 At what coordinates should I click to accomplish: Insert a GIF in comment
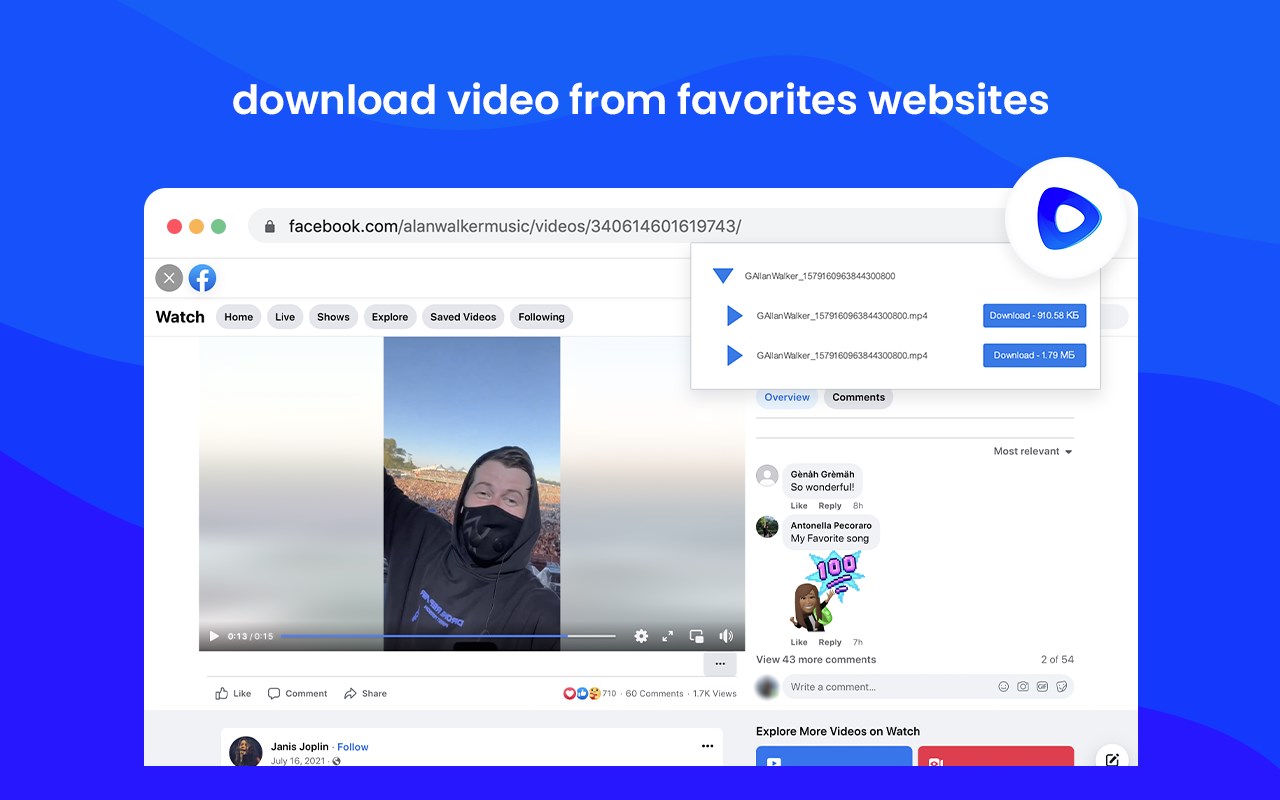pyautogui.click(x=1042, y=687)
